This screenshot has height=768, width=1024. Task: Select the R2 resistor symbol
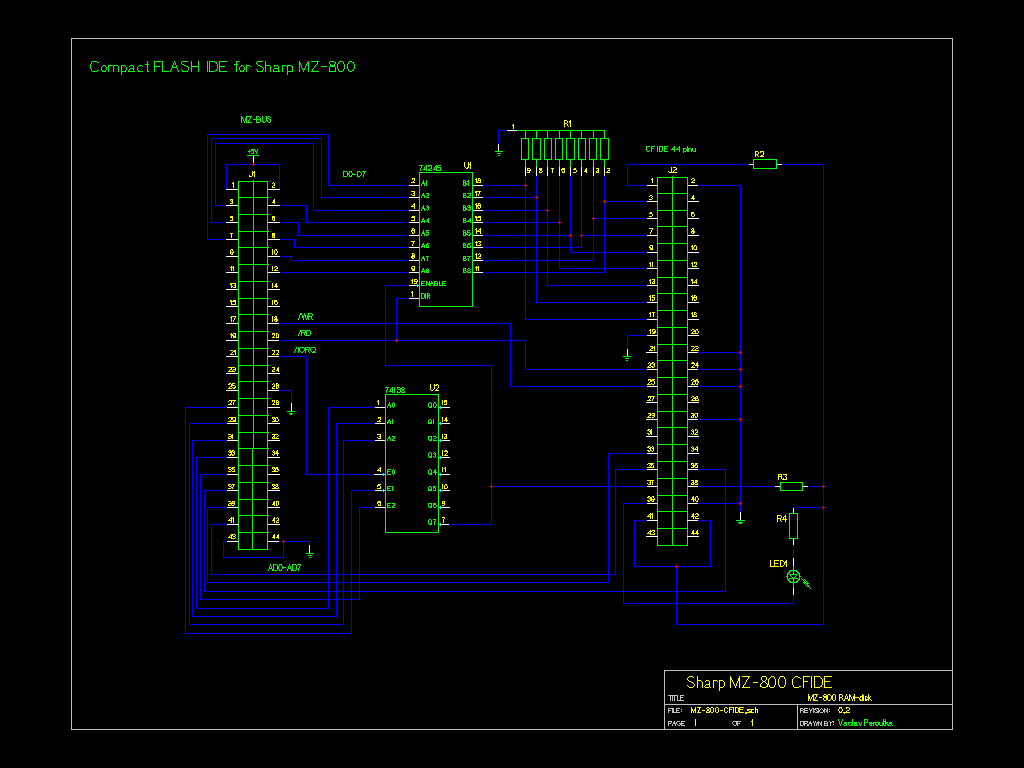(765, 165)
